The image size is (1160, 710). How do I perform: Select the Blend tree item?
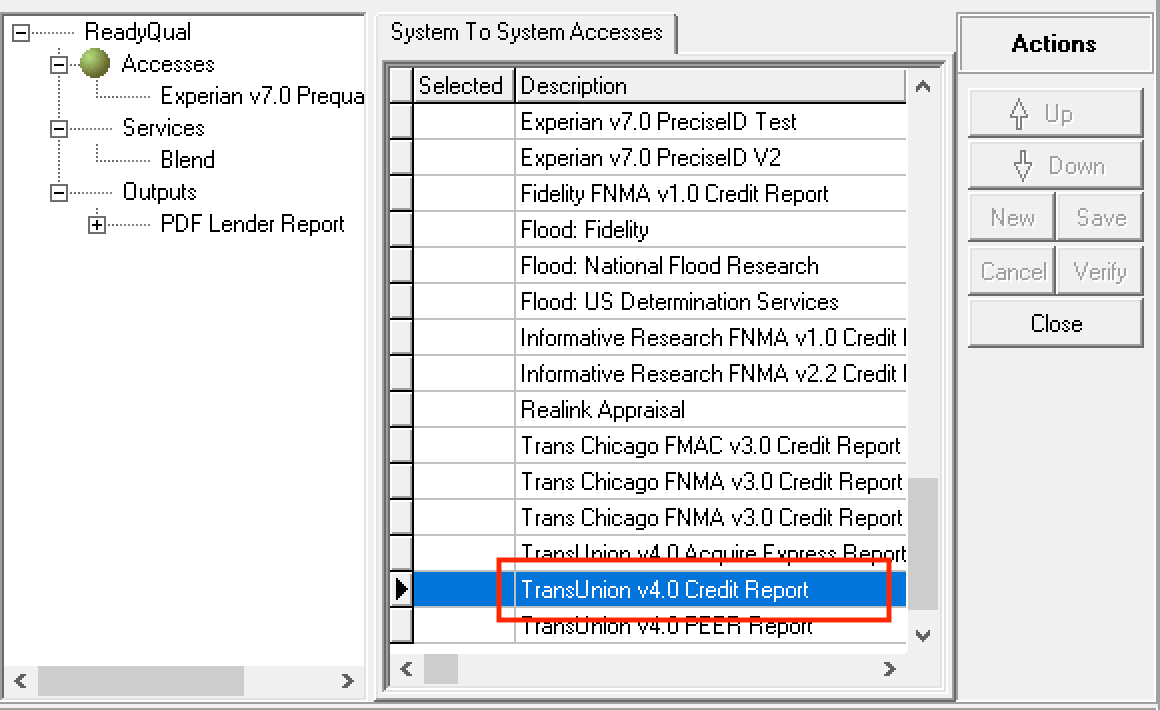pos(188,160)
